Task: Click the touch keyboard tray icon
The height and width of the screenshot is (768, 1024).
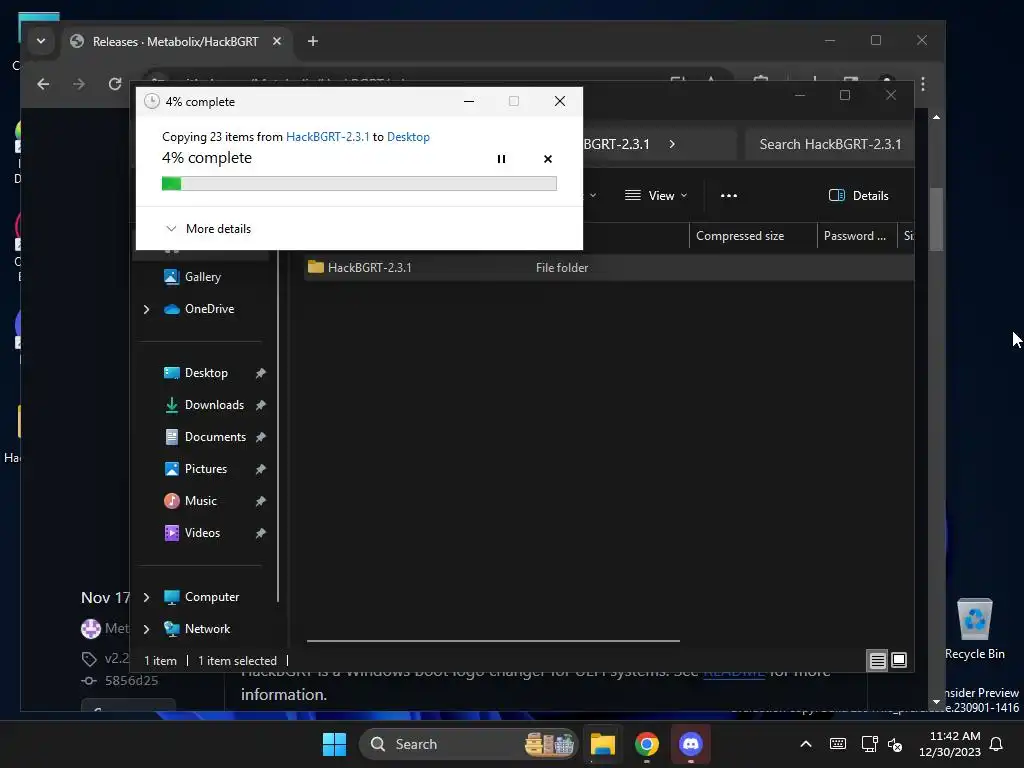Action: click(837, 744)
